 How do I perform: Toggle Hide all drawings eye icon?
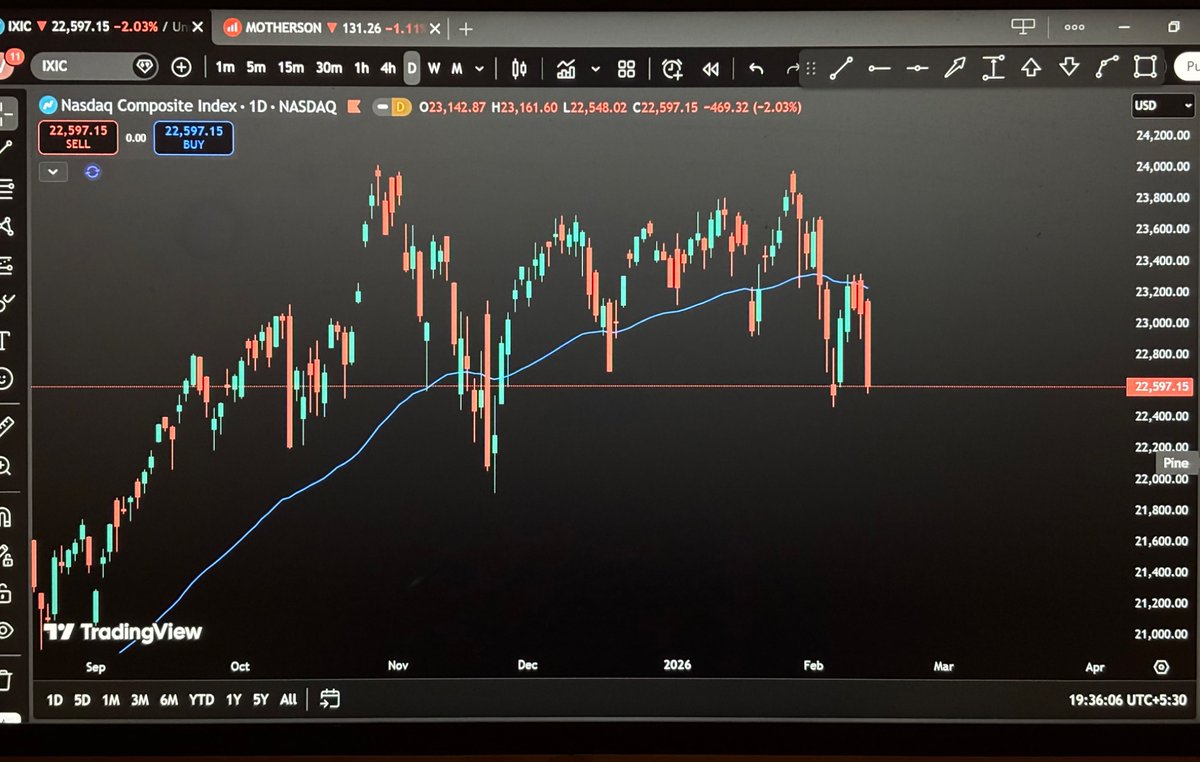tap(6, 631)
